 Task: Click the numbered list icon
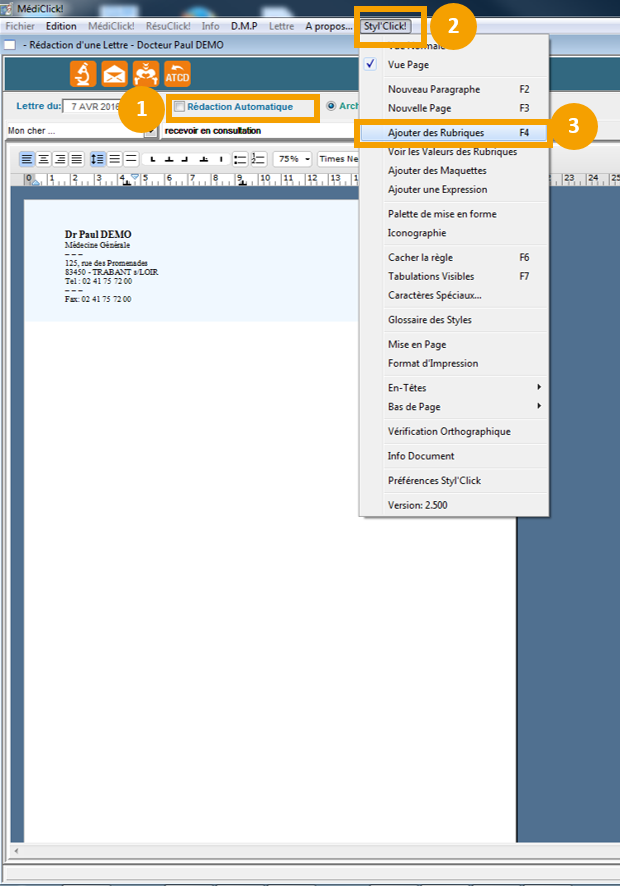pyautogui.click(x=259, y=159)
